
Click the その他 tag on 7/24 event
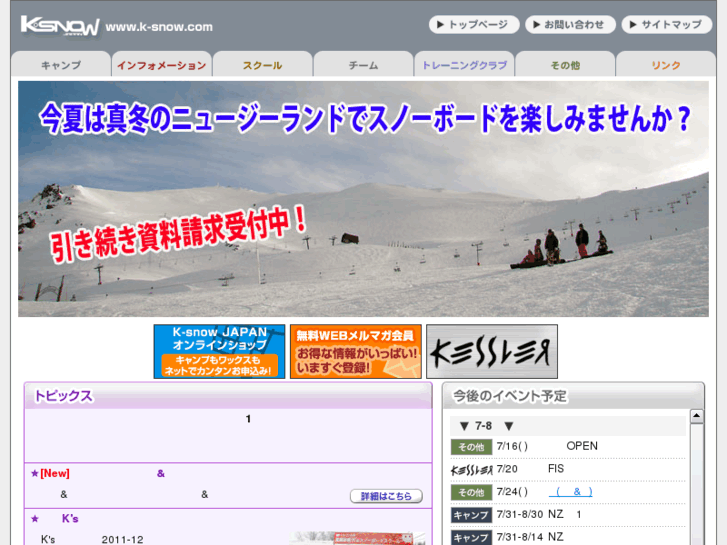pos(471,492)
